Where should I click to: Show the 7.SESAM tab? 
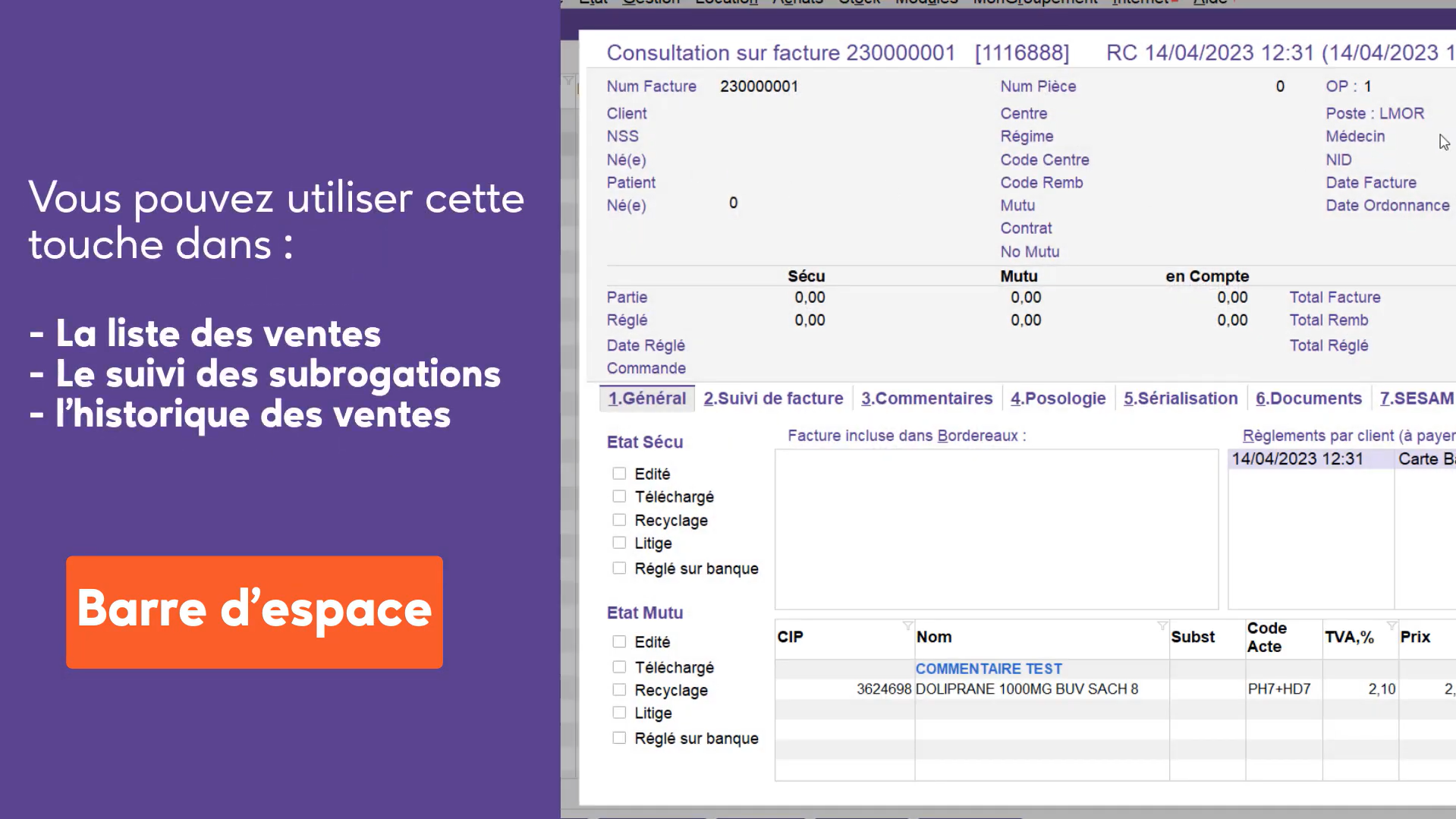tap(1416, 398)
